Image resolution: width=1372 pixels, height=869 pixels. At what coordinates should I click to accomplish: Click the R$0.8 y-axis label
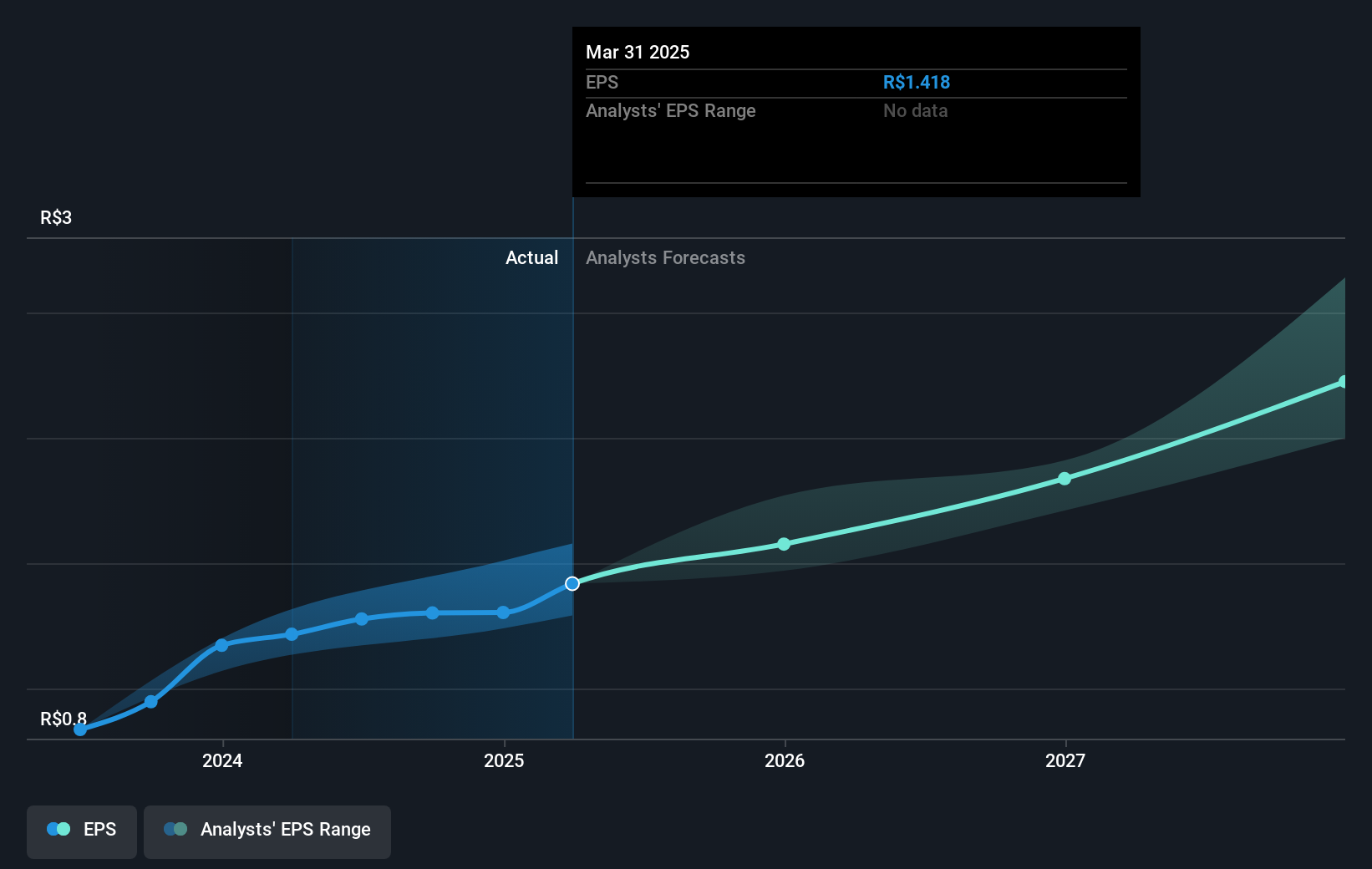click(x=64, y=719)
